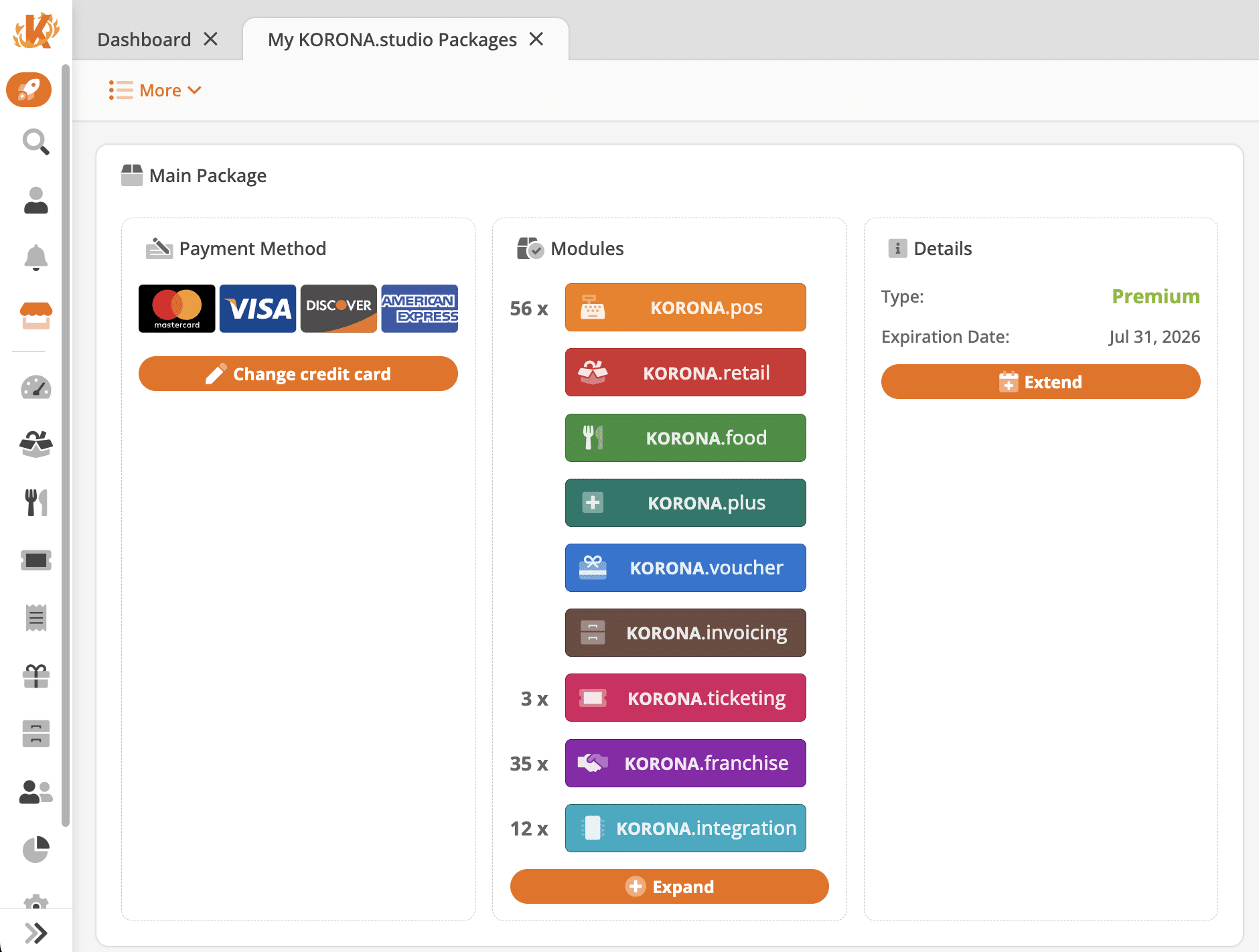1259x952 pixels.
Task: Click the user account sidebar icon
Action: [x=35, y=200]
